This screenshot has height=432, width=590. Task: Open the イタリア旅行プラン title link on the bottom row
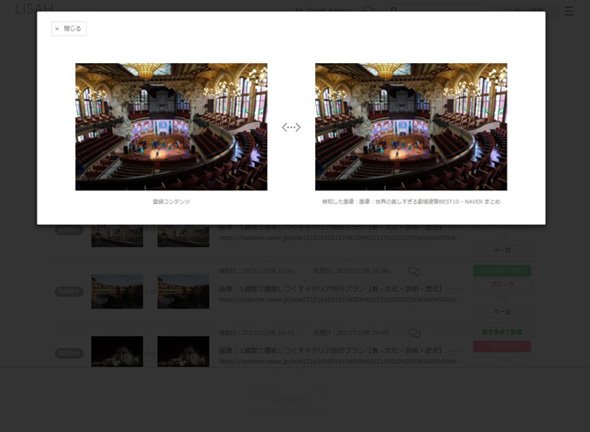pyautogui.click(x=330, y=350)
